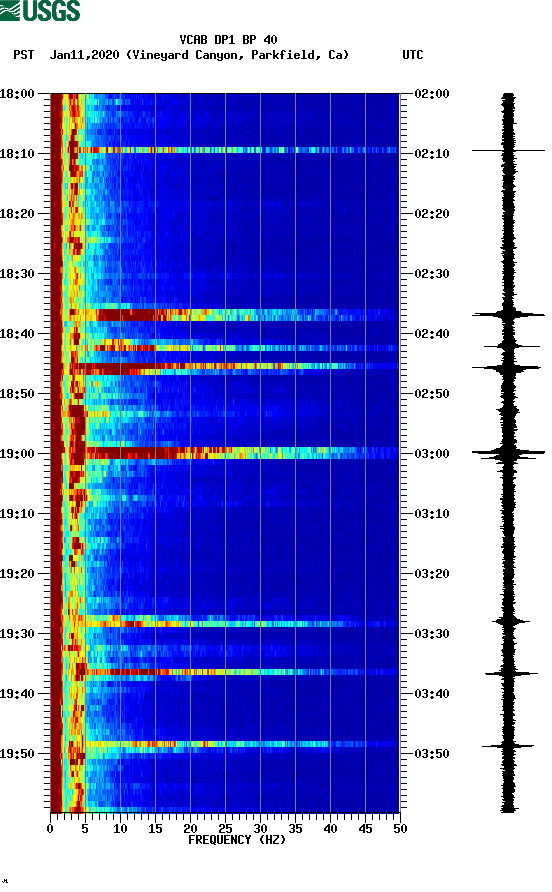Click the seismogram spike line near 02:10
Viewport: 552px width, 892px height.
tap(508, 151)
